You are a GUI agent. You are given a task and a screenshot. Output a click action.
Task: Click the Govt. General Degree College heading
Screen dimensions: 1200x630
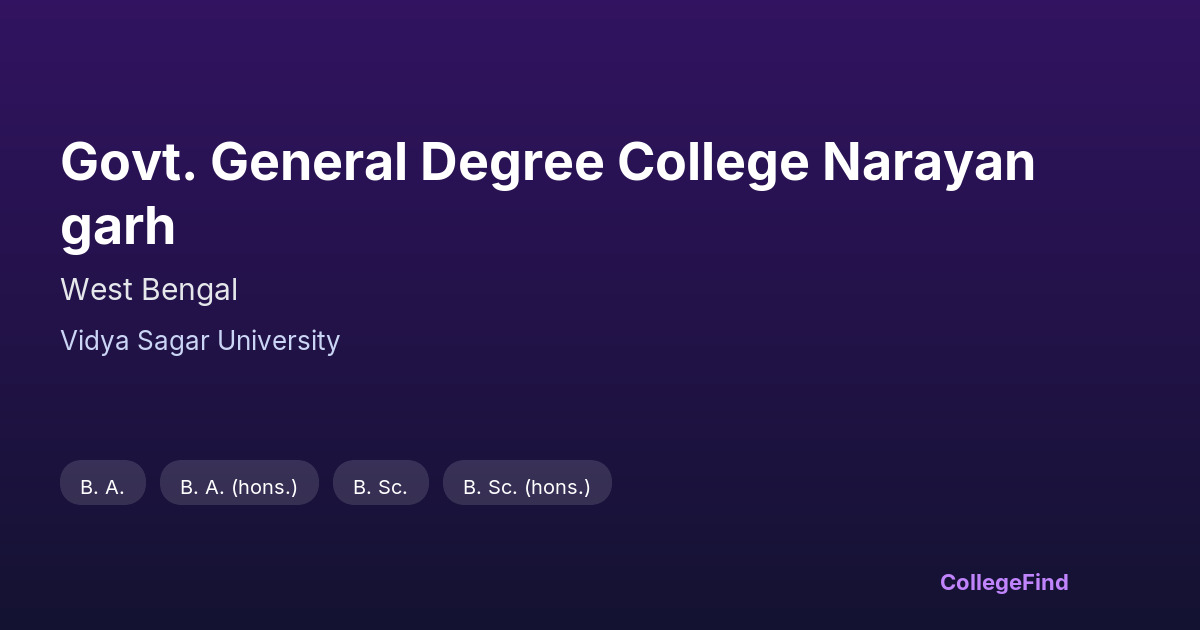coord(547,163)
